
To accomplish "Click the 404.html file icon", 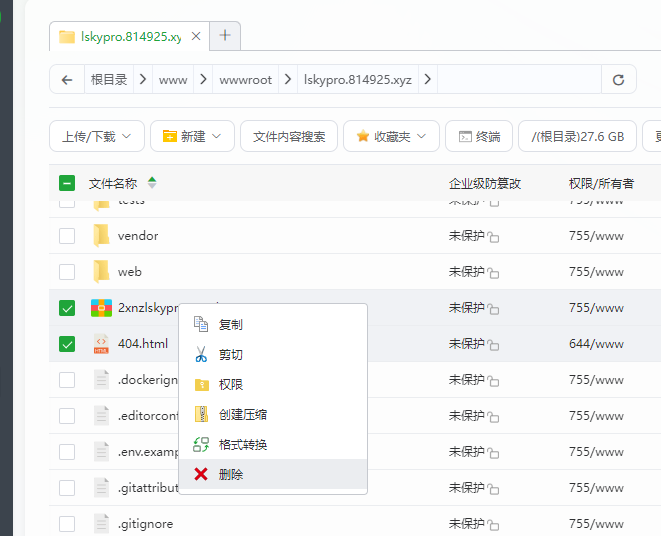I will [x=101, y=344].
